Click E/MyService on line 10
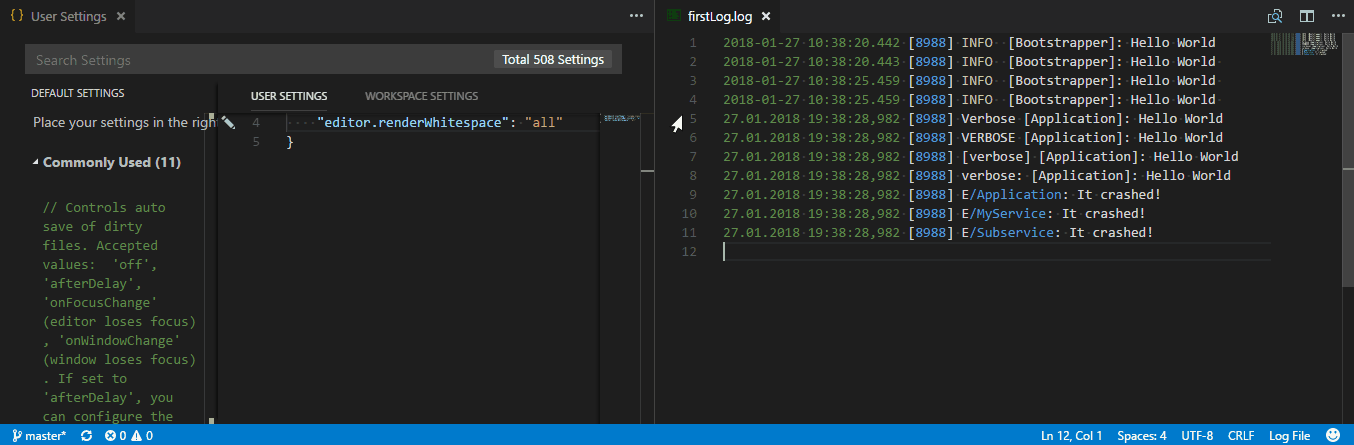The width and height of the screenshot is (1354, 445). 1003,214
